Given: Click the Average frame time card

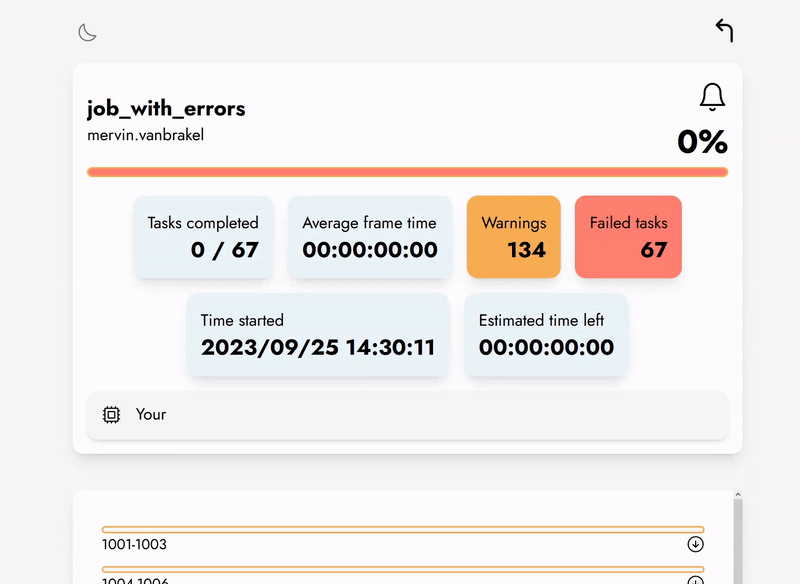Looking at the screenshot, I should [370, 237].
